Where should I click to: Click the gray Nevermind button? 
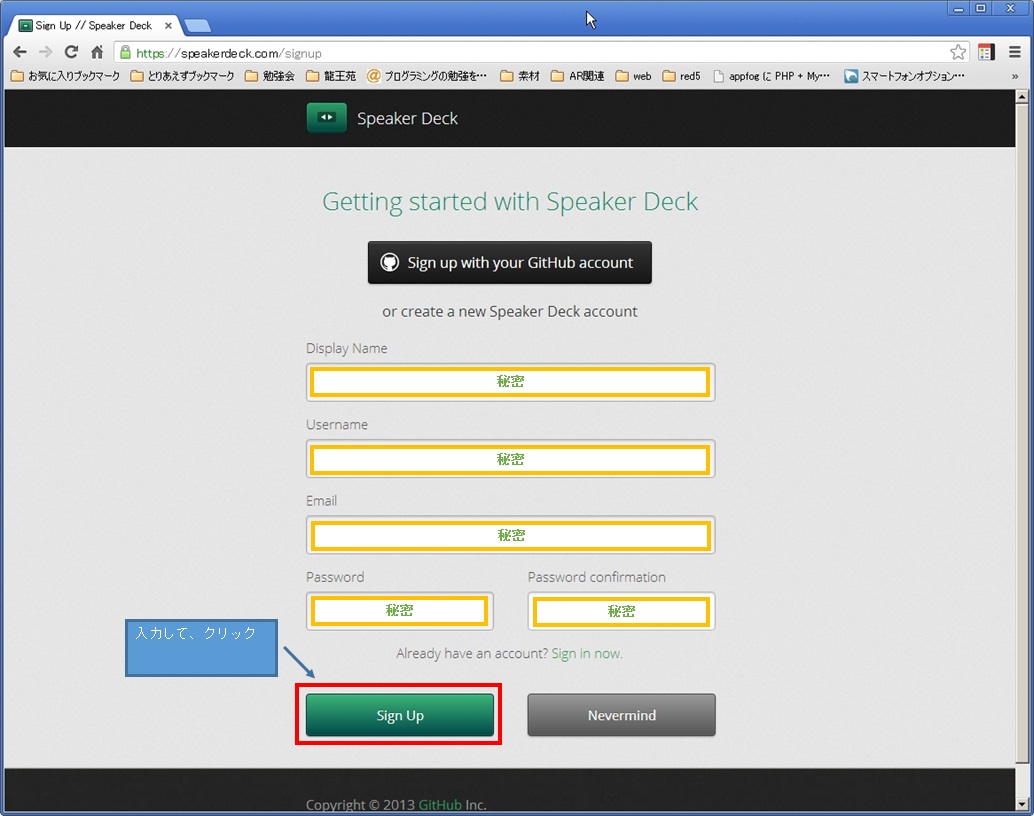(x=621, y=715)
